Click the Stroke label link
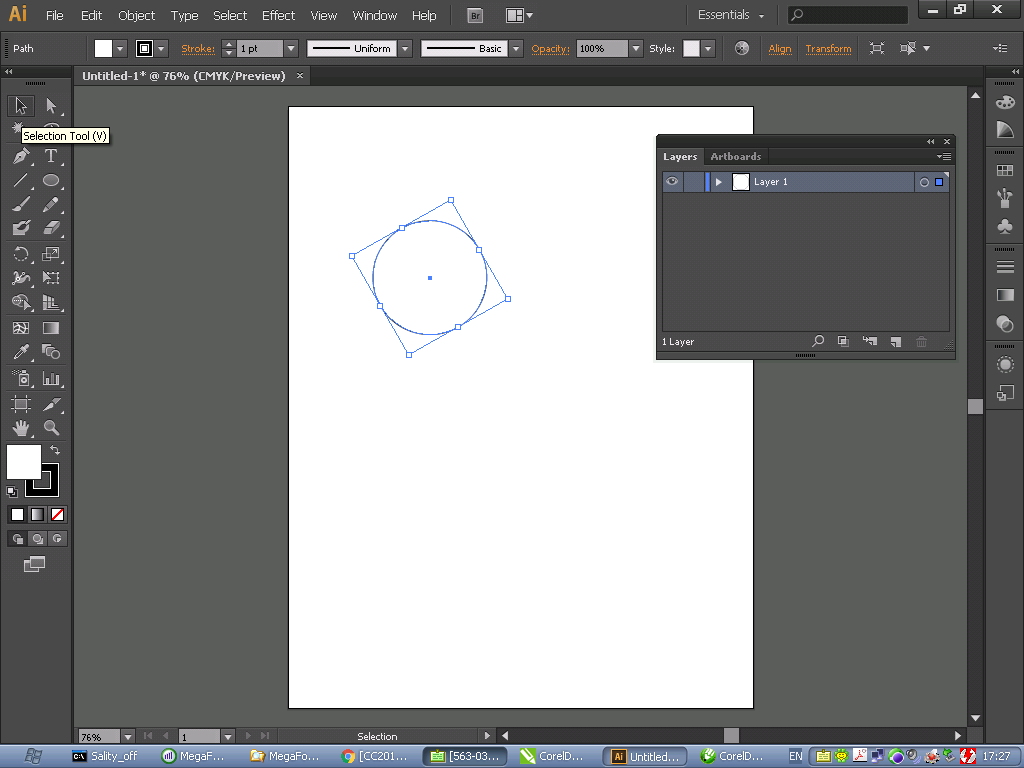 (198, 48)
